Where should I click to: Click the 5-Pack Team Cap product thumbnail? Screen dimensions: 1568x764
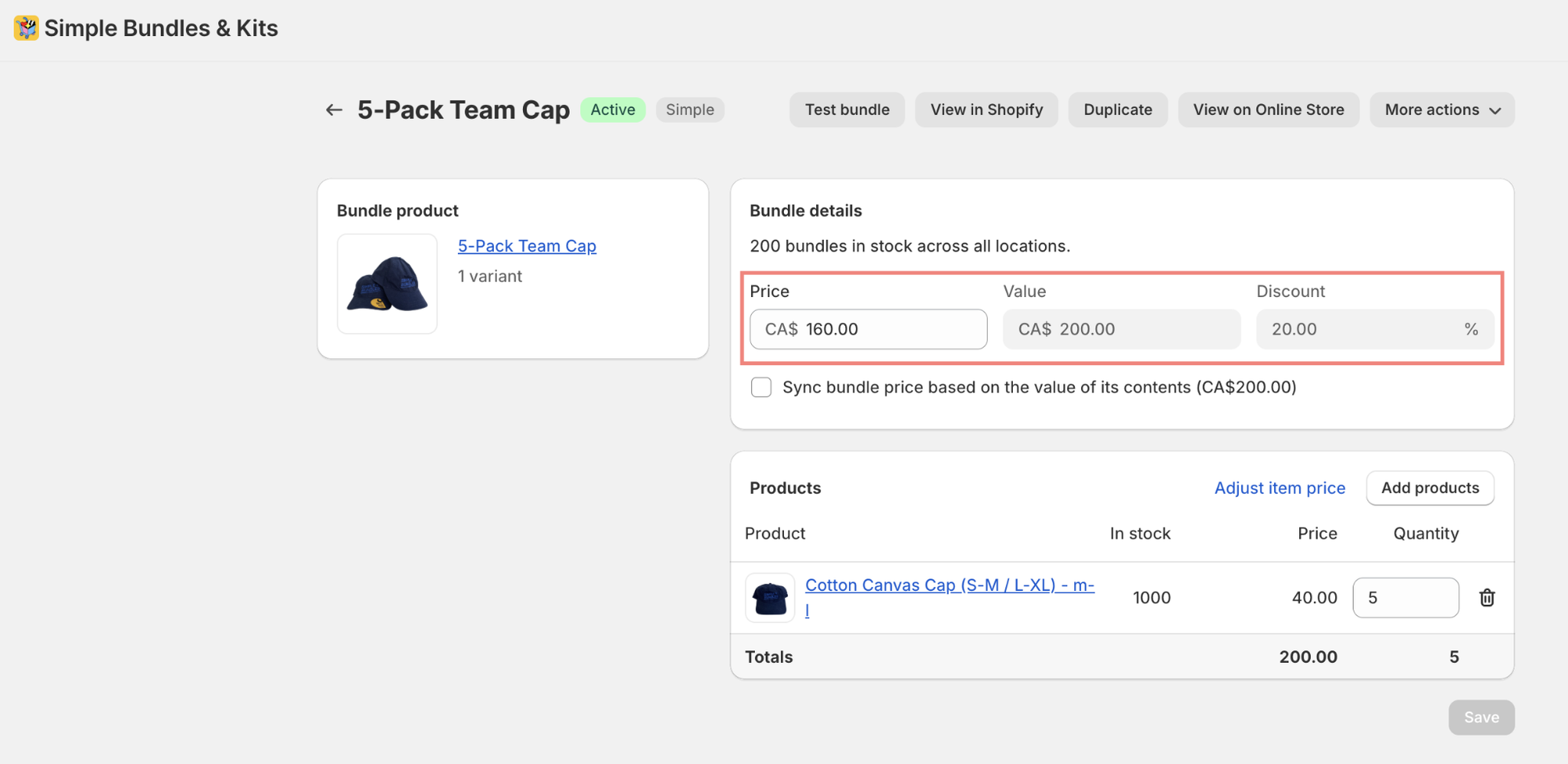click(387, 284)
